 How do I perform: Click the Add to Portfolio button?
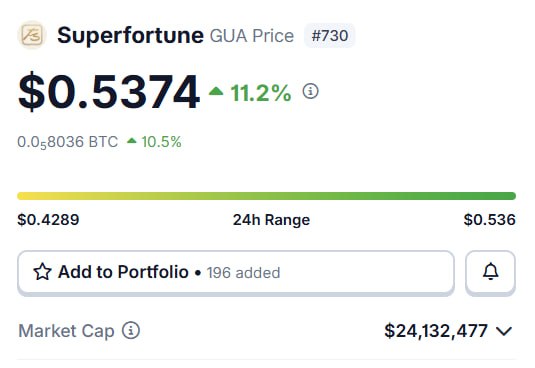[236, 272]
